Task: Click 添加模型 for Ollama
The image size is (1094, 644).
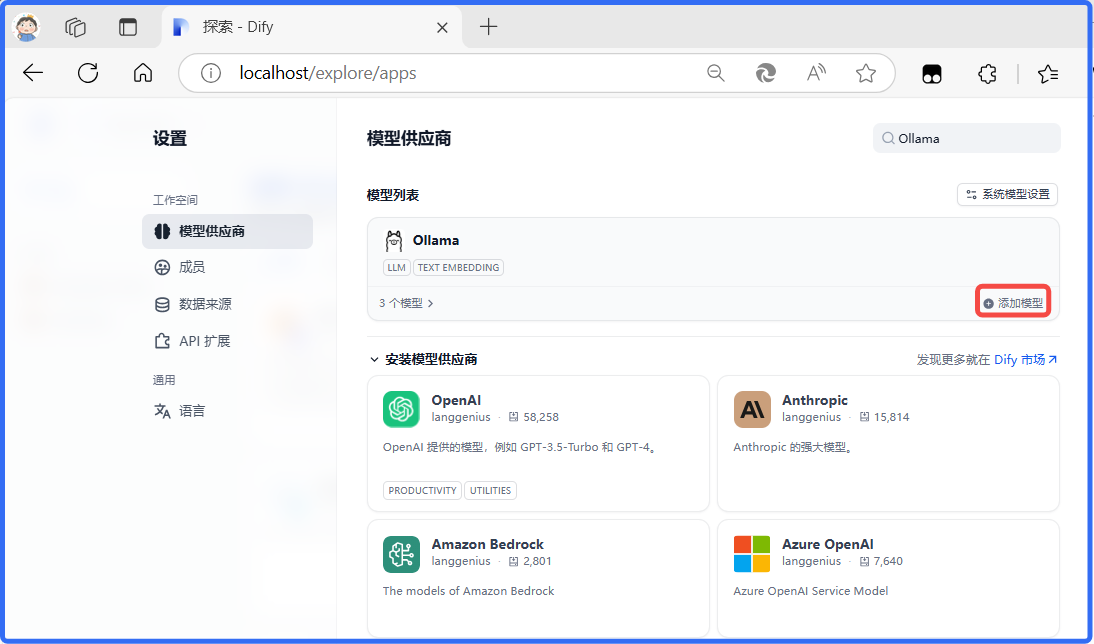Action: coord(1013,304)
